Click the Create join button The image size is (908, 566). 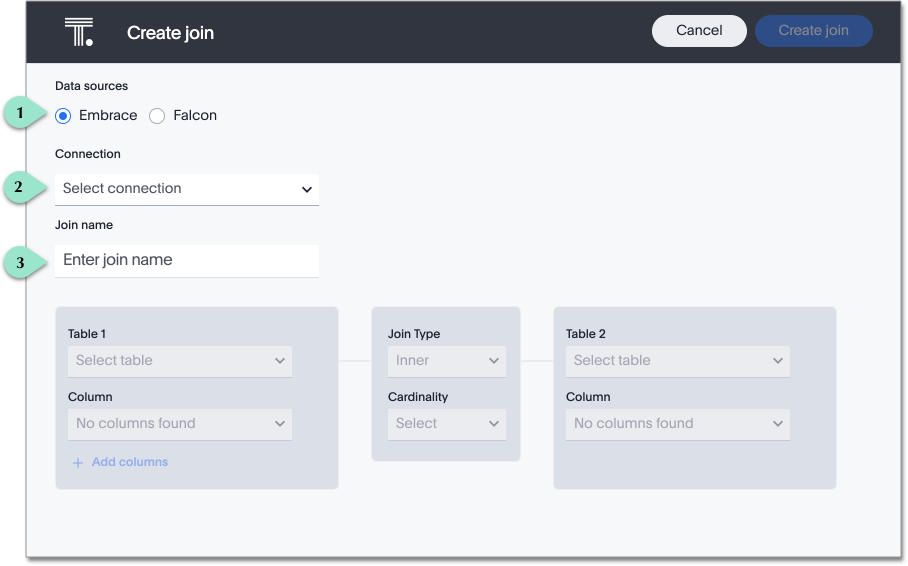tap(813, 31)
